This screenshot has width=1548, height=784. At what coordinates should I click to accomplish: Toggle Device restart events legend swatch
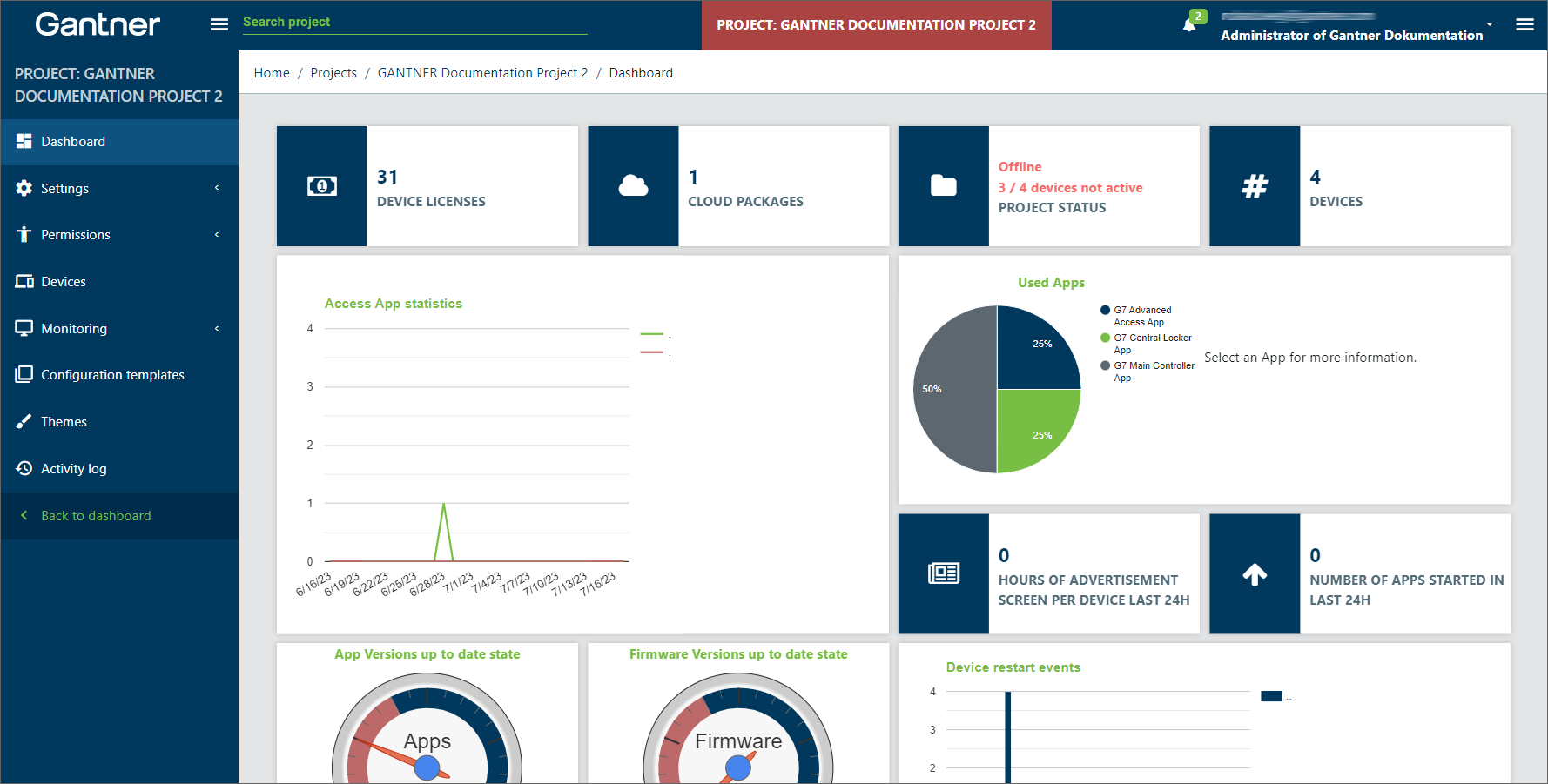[x=1271, y=696]
